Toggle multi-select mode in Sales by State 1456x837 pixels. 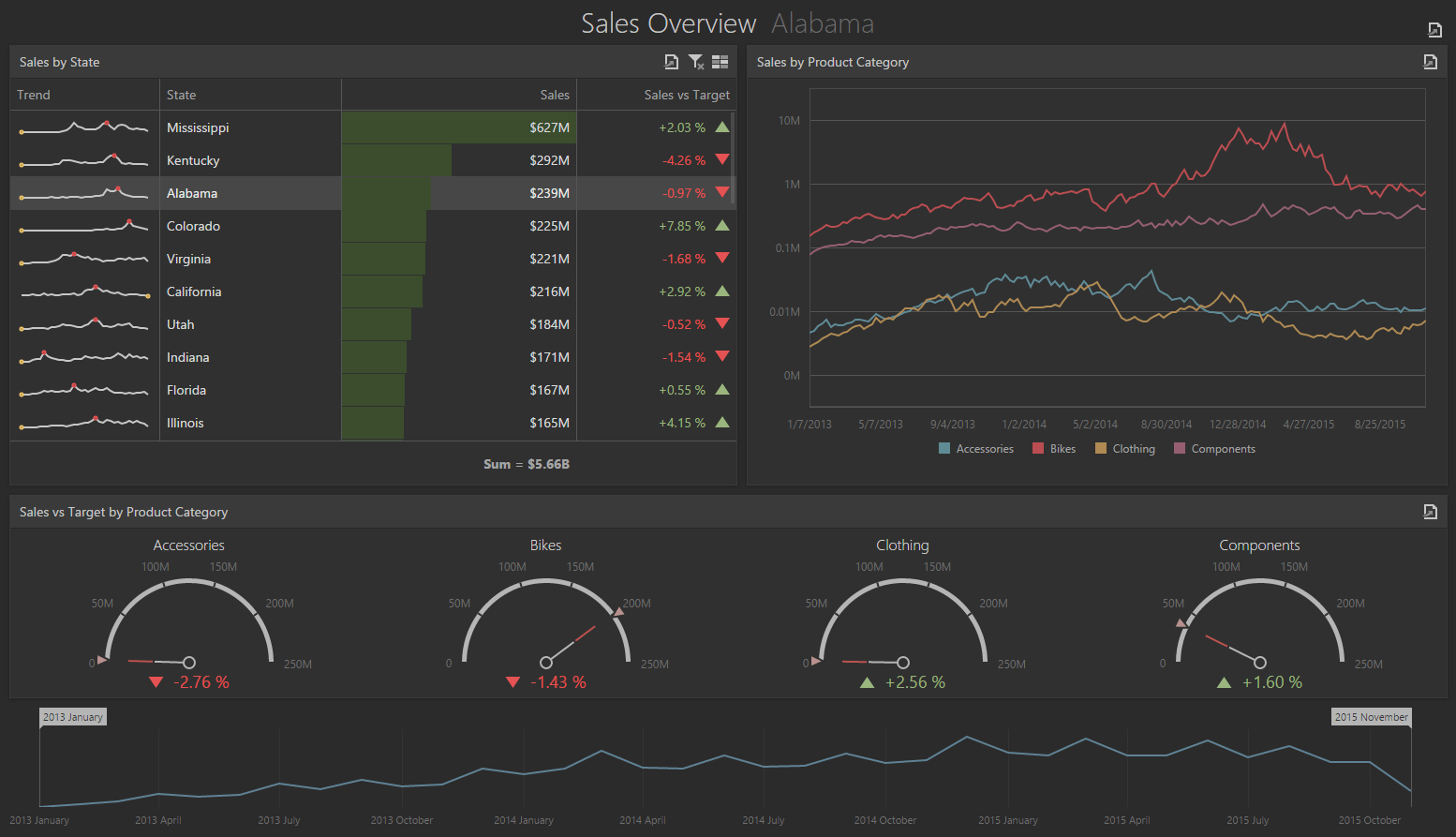[720, 62]
